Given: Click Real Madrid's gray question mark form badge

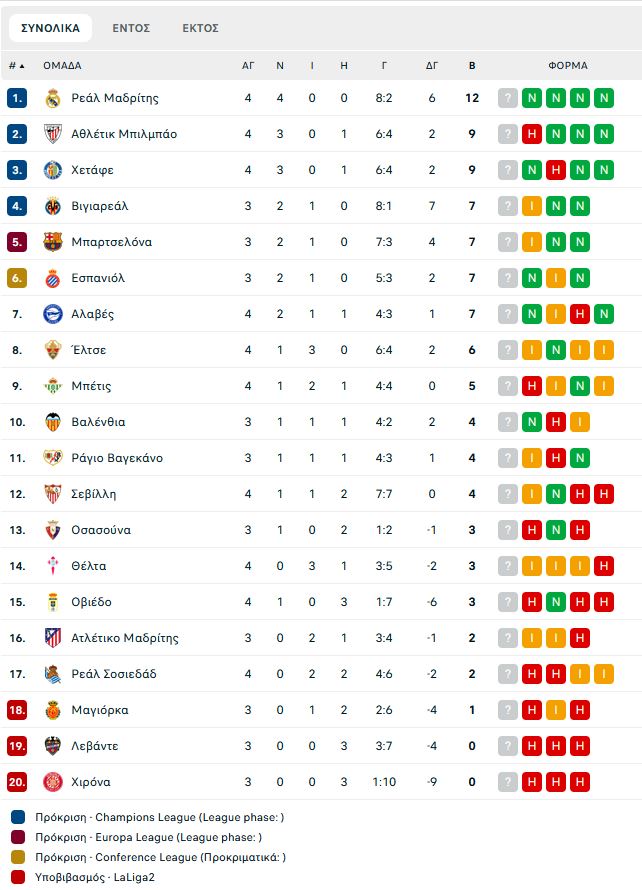Looking at the screenshot, I should [508, 98].
